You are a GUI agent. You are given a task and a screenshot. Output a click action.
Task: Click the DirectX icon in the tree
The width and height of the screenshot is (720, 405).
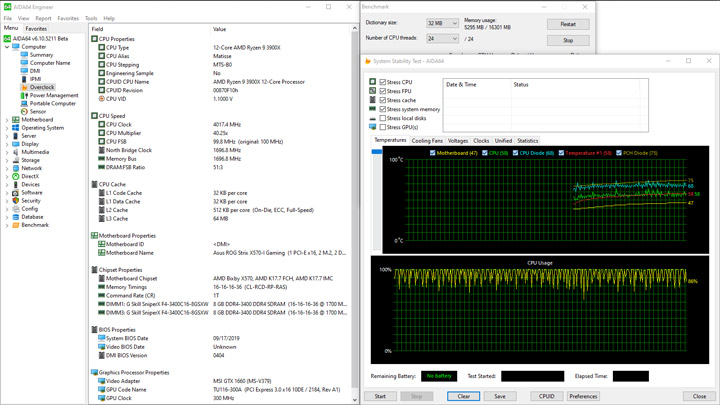pyautogui.click(x=15, y=176)
